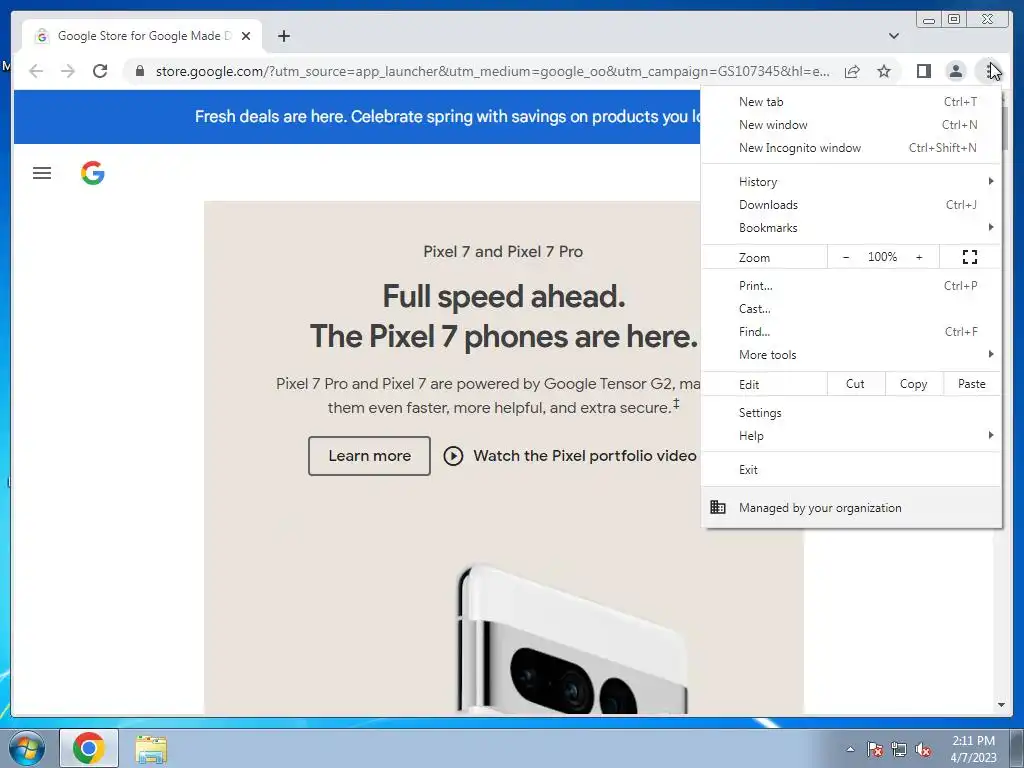View site information via the lock icon
Image resolution: width=1024 pixels, height=768 pixels.
click(140, 71)
